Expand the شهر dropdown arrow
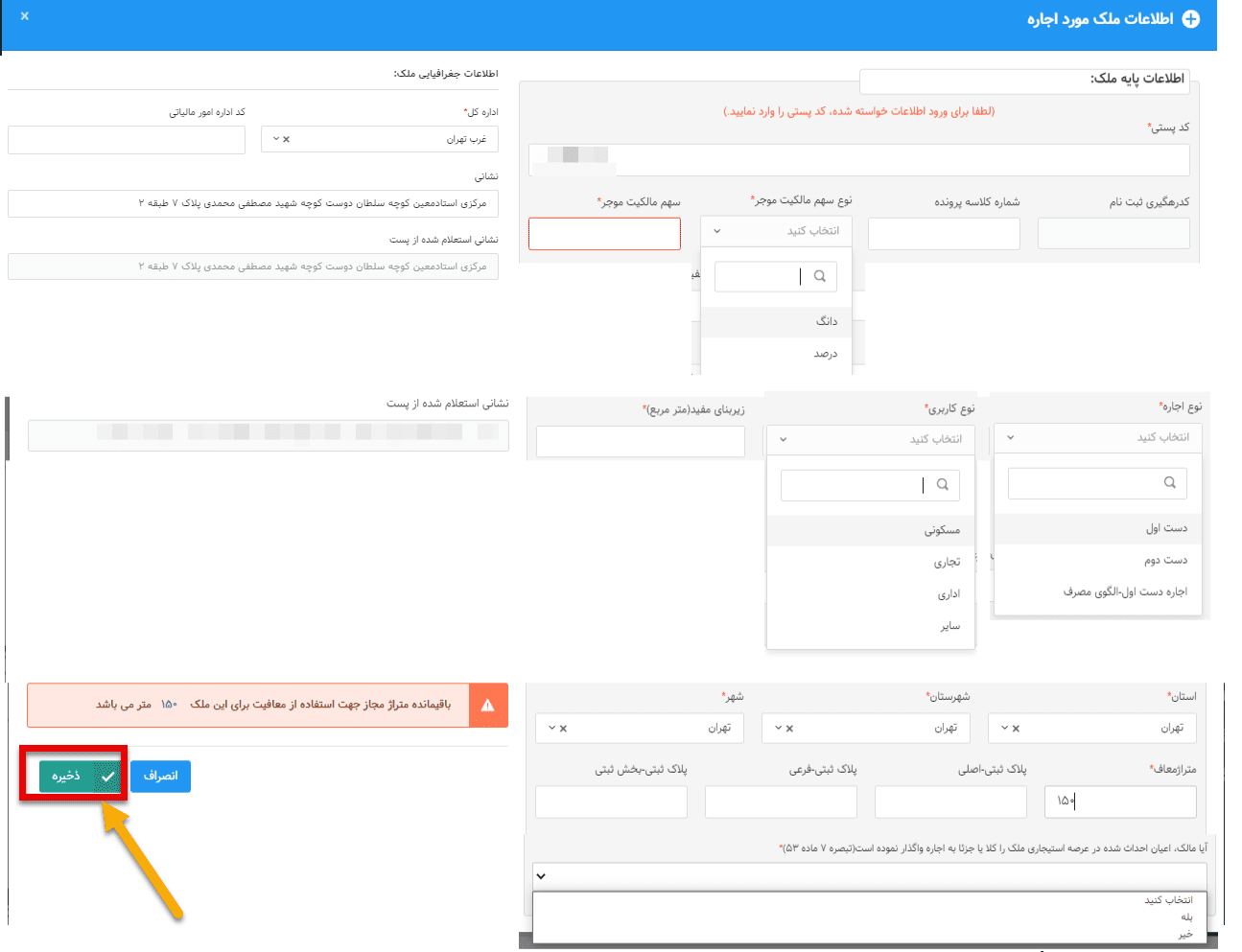 pyautogui.click(x=552, y=729)
